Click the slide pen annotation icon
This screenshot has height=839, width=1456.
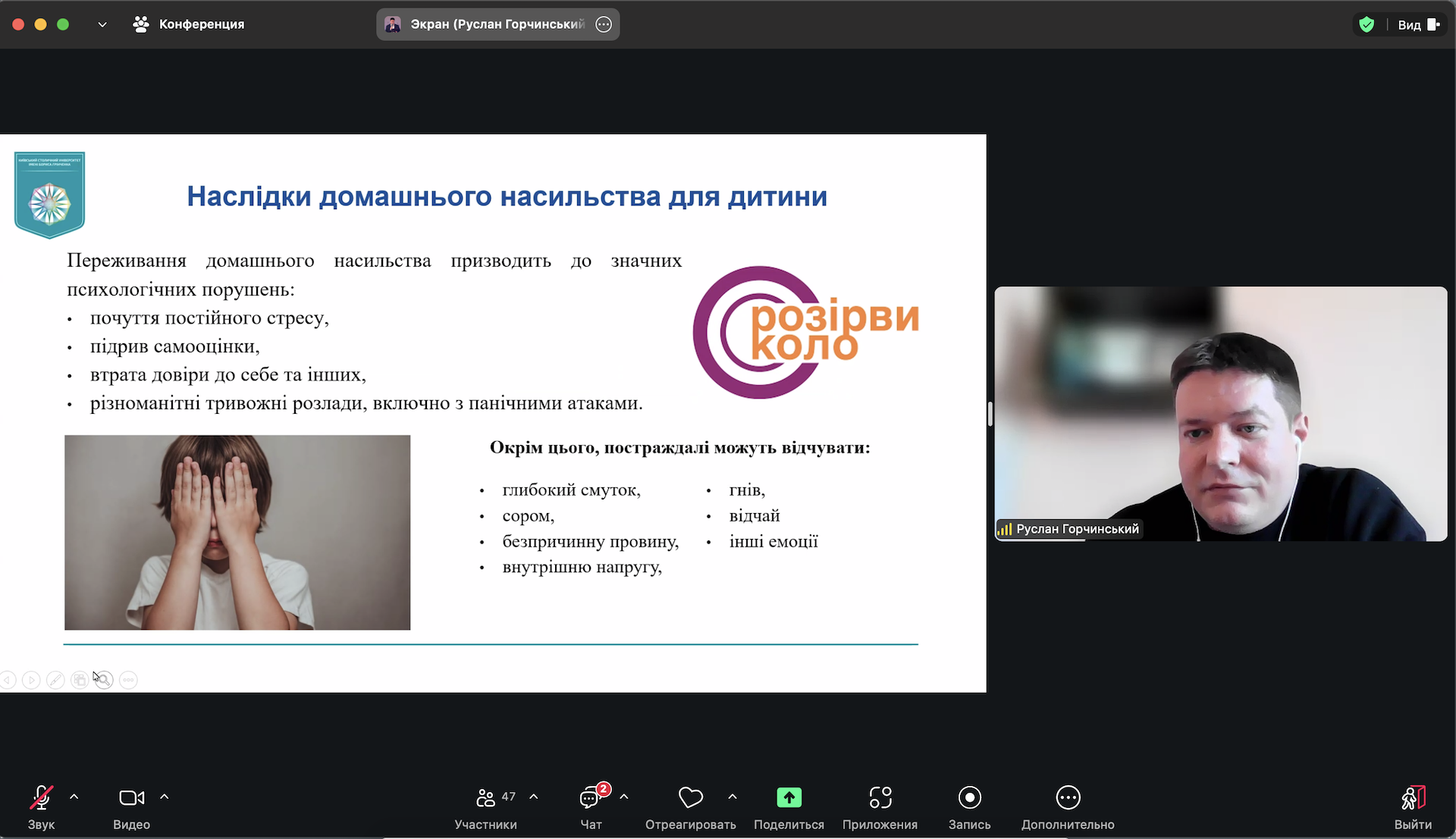[x=55, y=681]
